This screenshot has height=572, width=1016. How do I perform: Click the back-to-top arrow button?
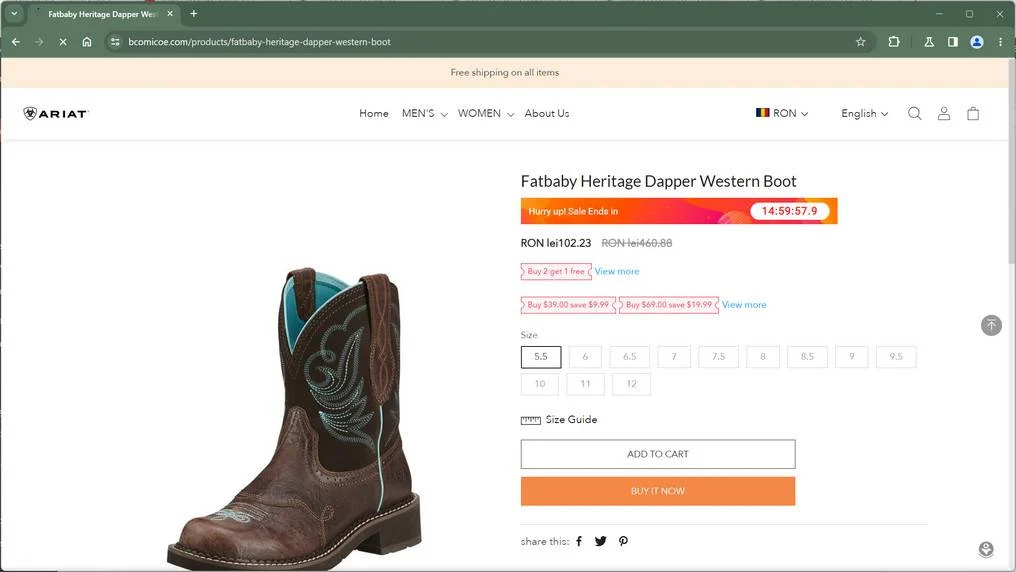[x=991, y=325]
